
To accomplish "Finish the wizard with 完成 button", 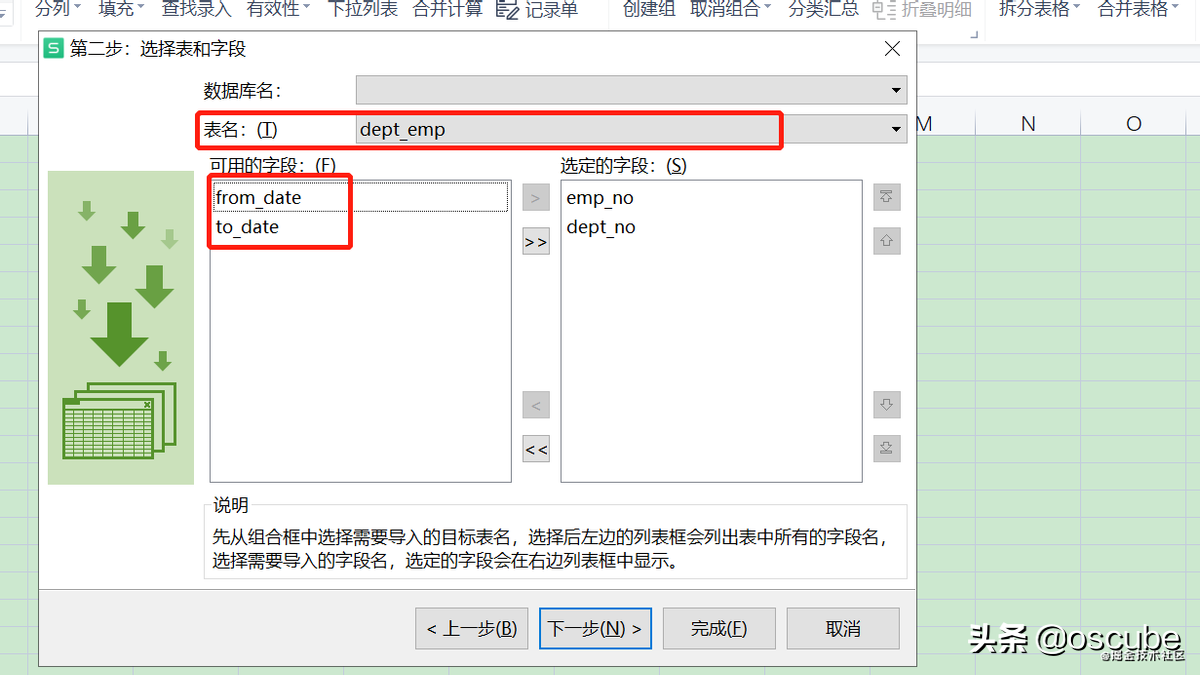I will click(719, 629).
